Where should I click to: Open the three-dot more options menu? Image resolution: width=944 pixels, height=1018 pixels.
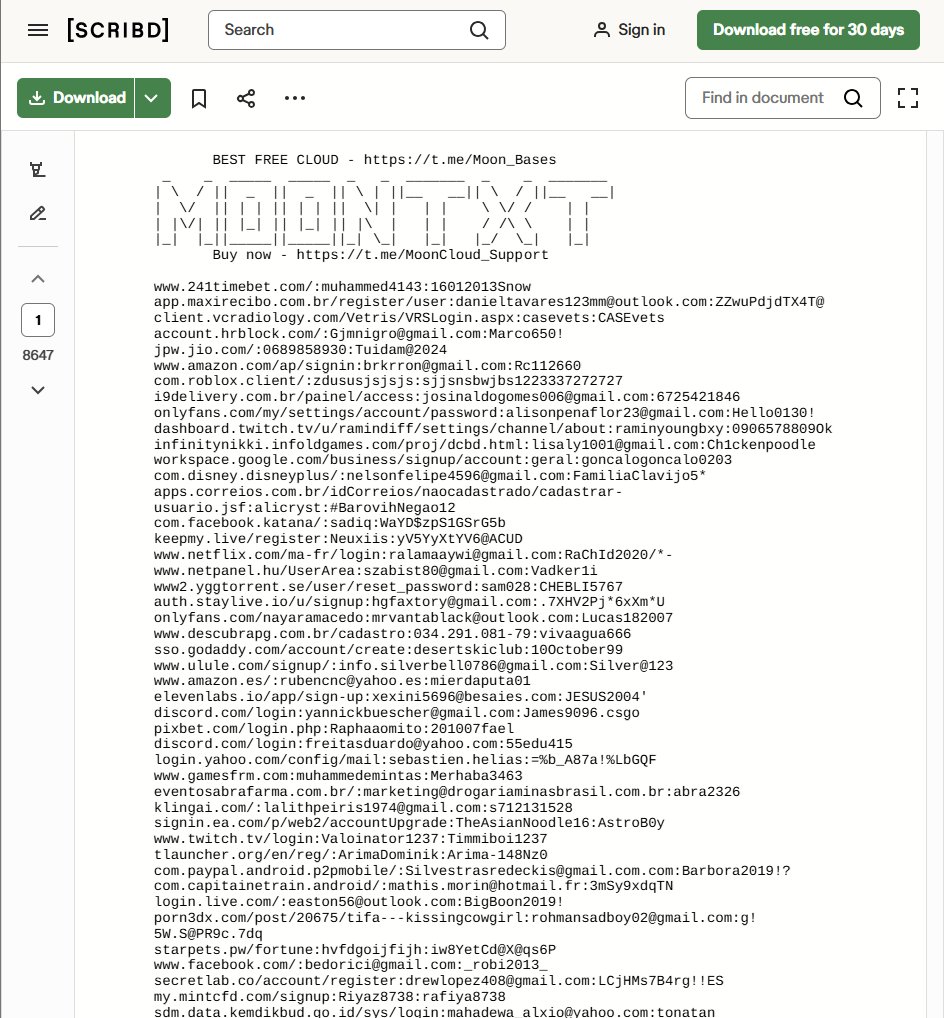tap(294, 98)
